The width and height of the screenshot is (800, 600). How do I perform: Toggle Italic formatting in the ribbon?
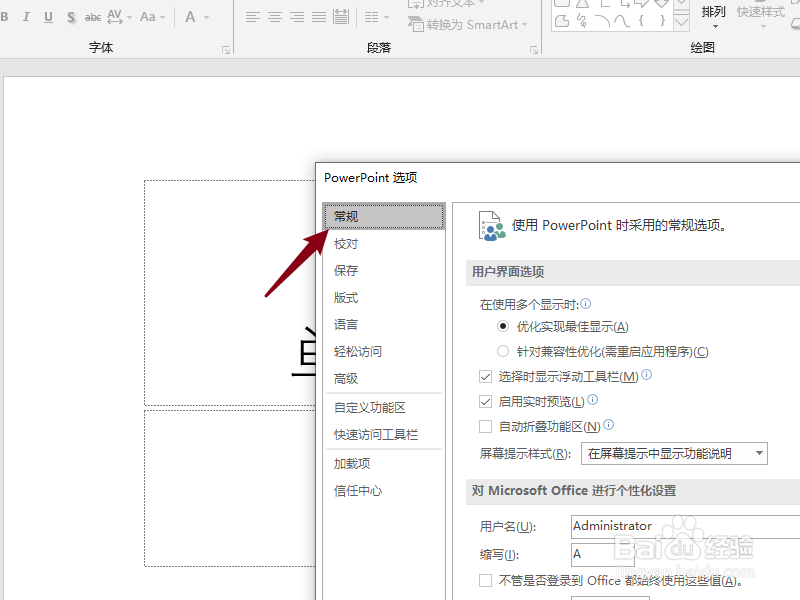[x=26, y=17]
